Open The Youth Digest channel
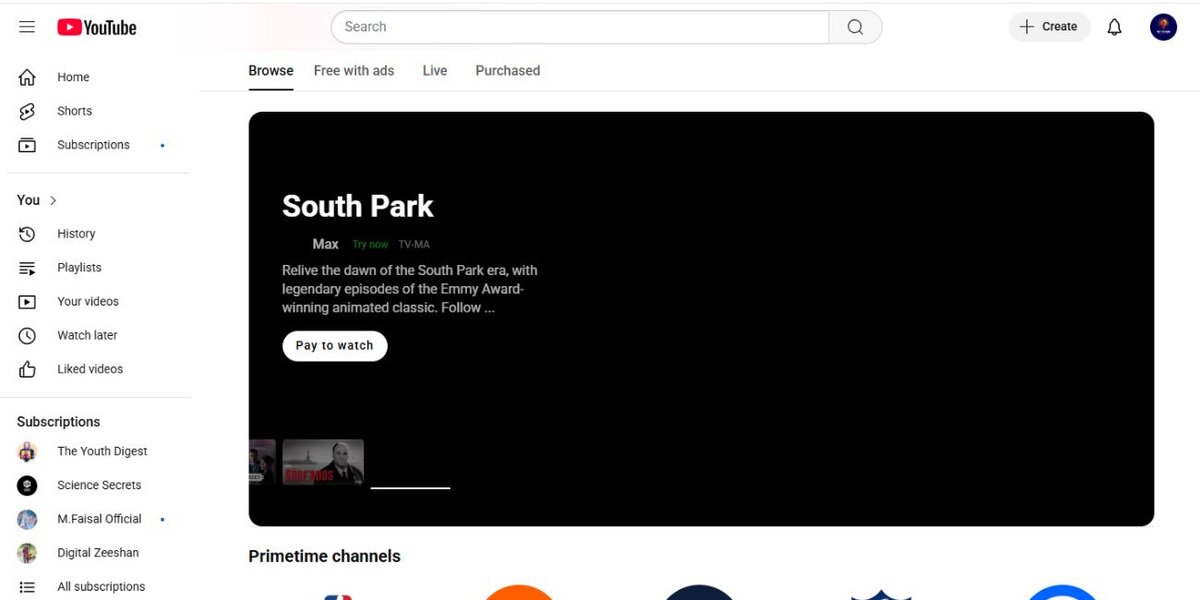The image size is (1200, 600). [102, 451]
